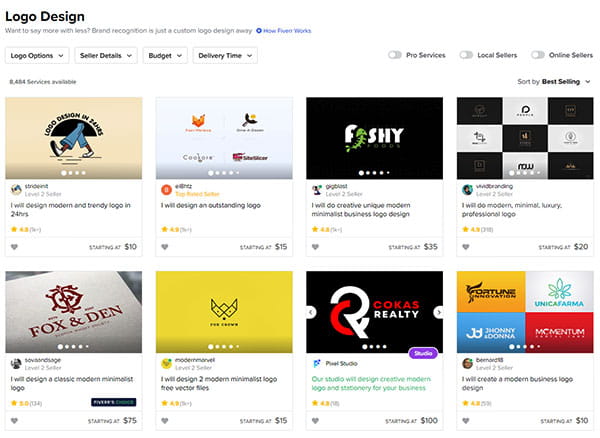Click $100 starting price on Pixel Studio gig

tap(429, 420)
